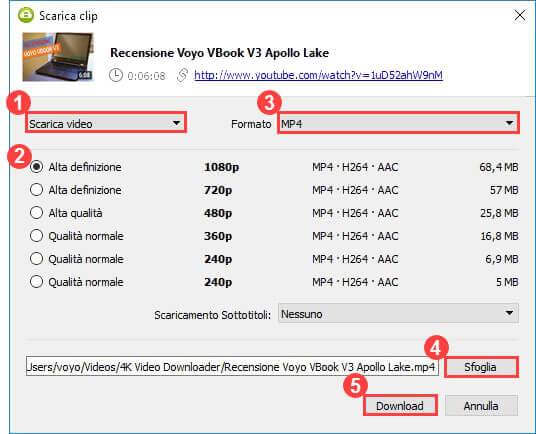Screen dimensions: 536x434
Task: Click the 1080p resolution label
Action: (222, 167)
